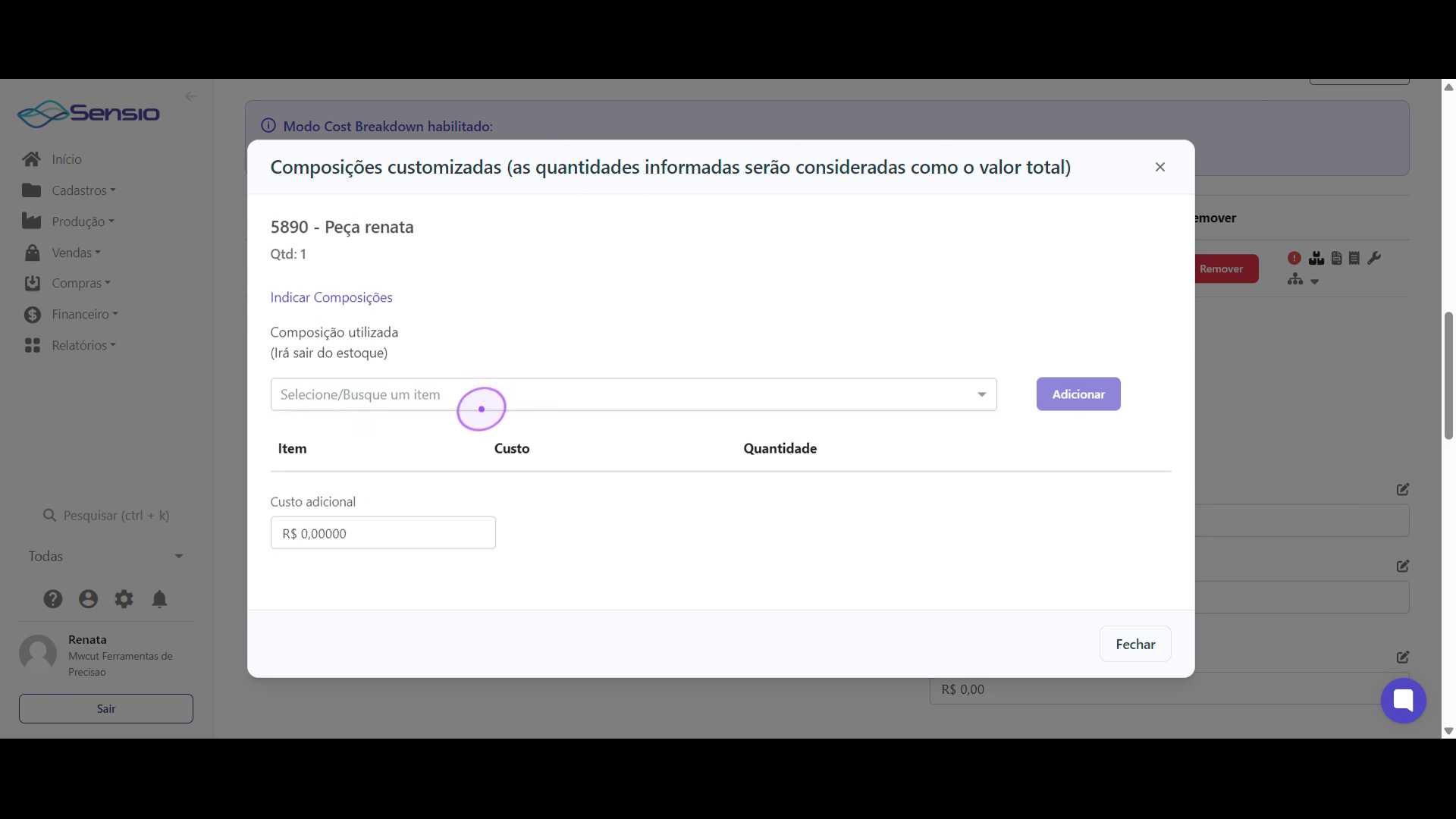The height and width of the screenshot is (819, 1456).
Task: Click Renata's profile avatar
Action: pyautogui.click(x=38, y=654)
